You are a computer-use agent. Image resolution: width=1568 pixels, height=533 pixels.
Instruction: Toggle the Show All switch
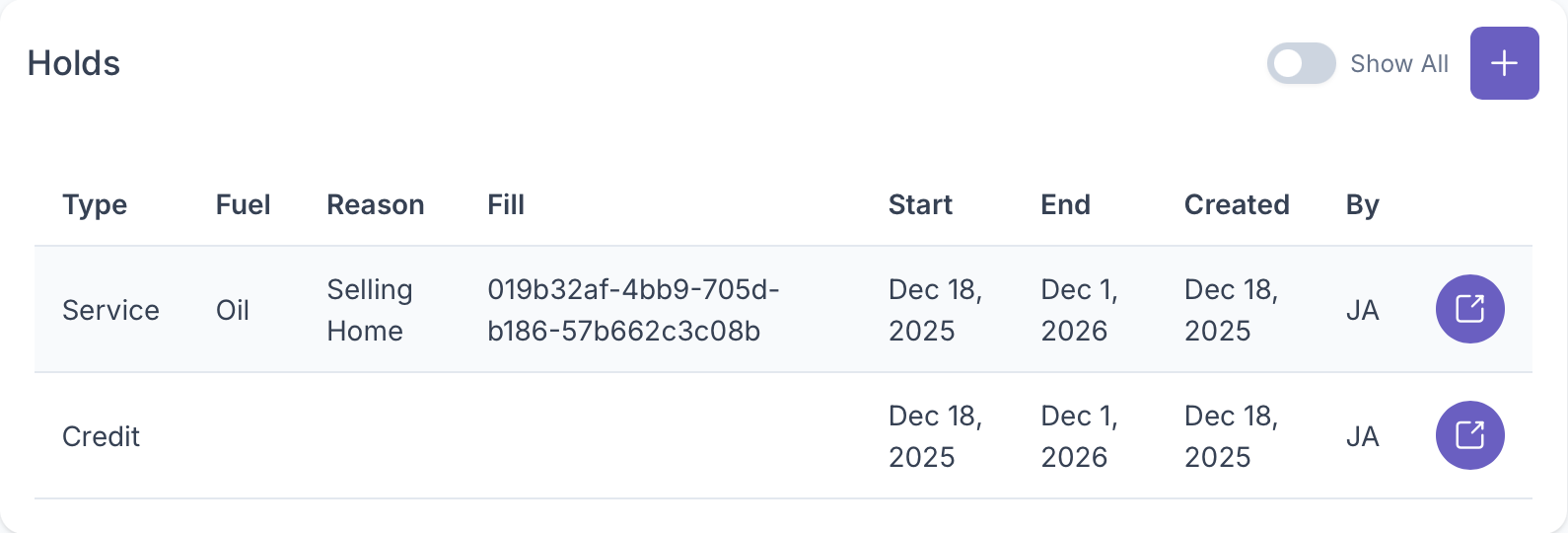pos(1301,63)
